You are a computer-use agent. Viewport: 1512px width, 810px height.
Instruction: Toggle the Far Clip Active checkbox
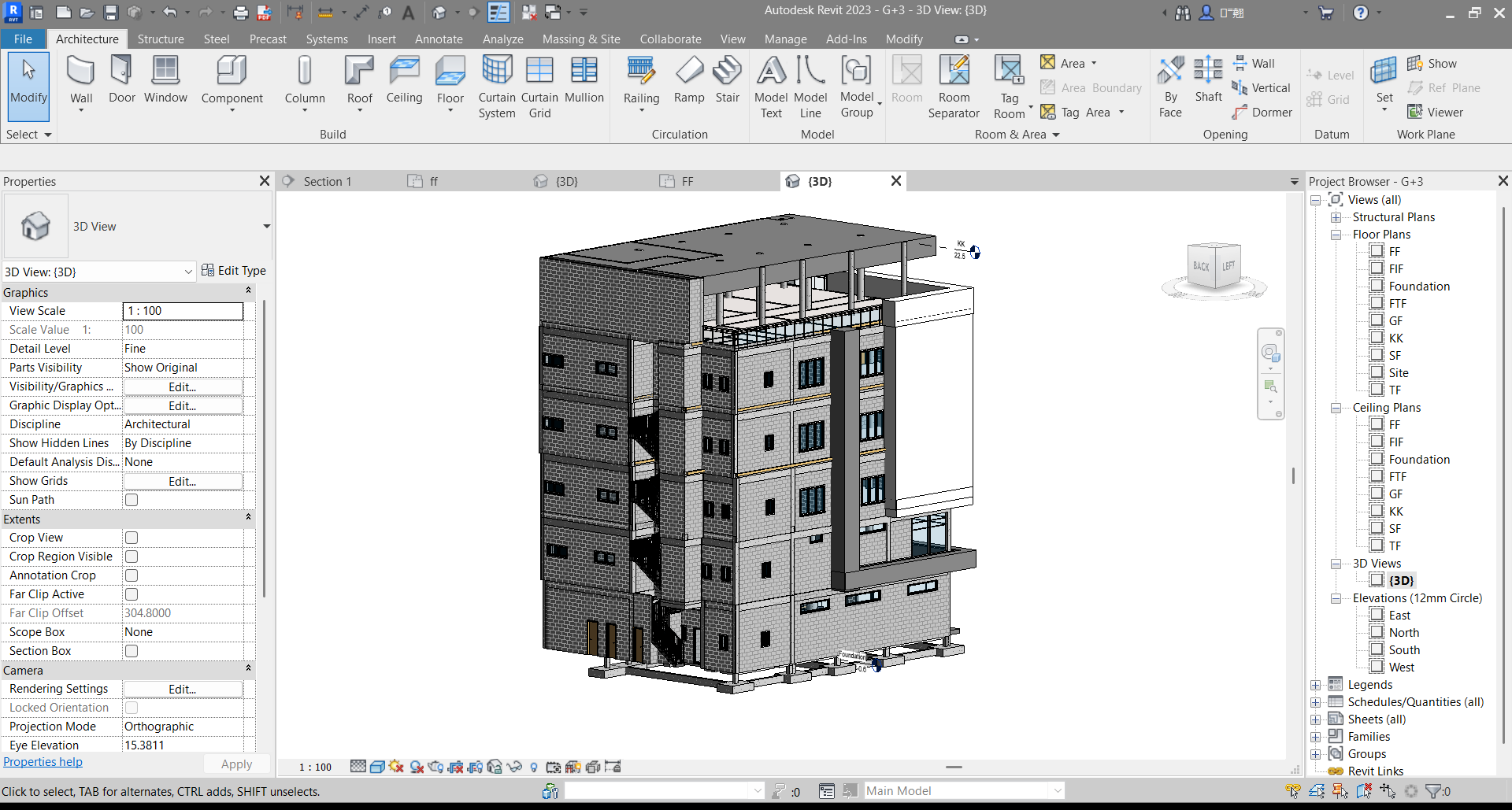132,594
